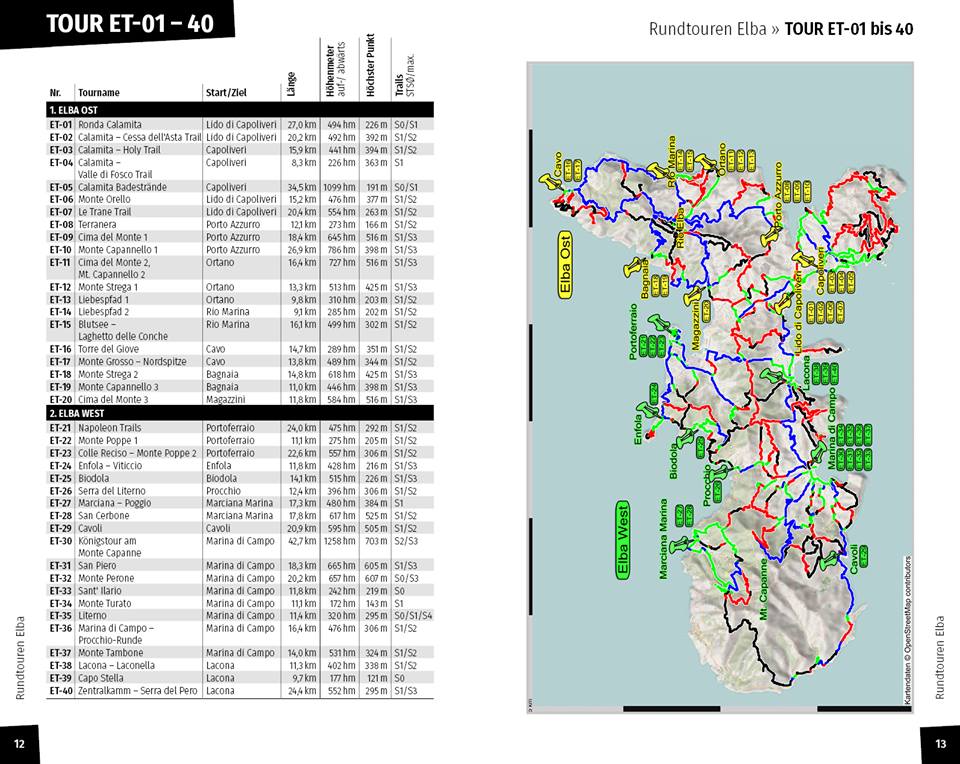Select the Marina di Campo map pushpin

coord(819,452)
